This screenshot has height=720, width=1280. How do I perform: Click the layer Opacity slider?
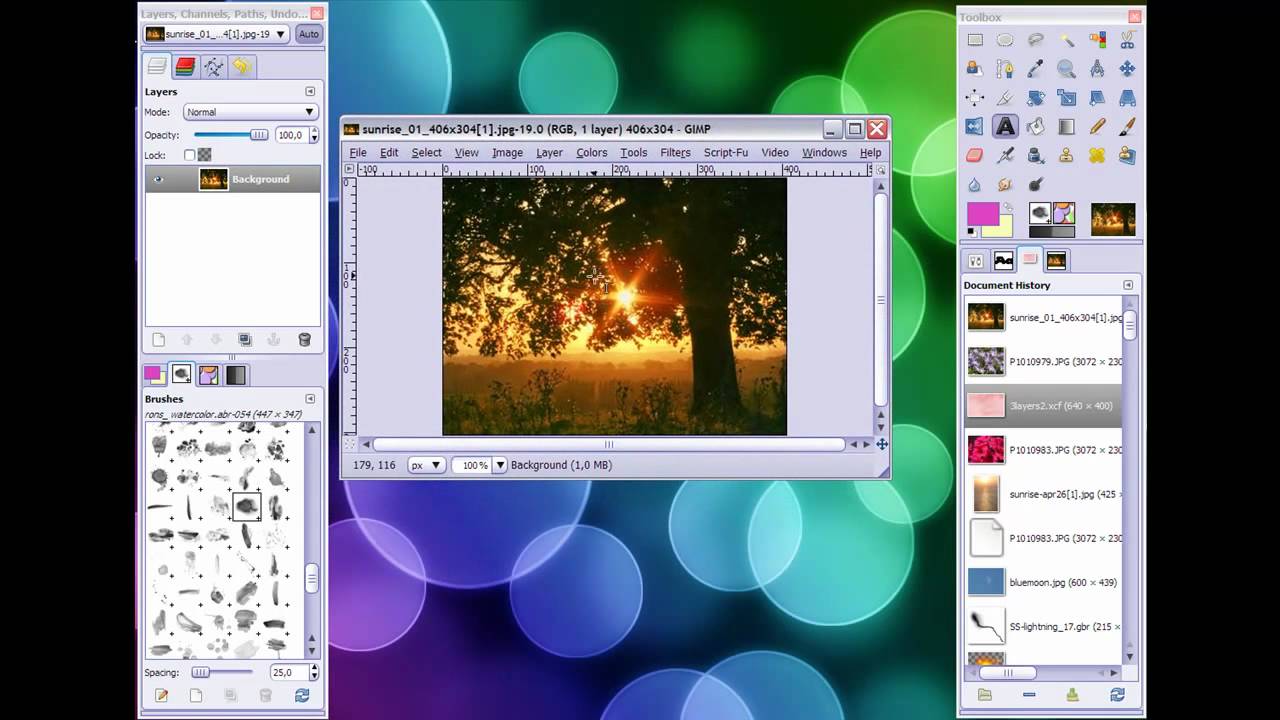231,135
